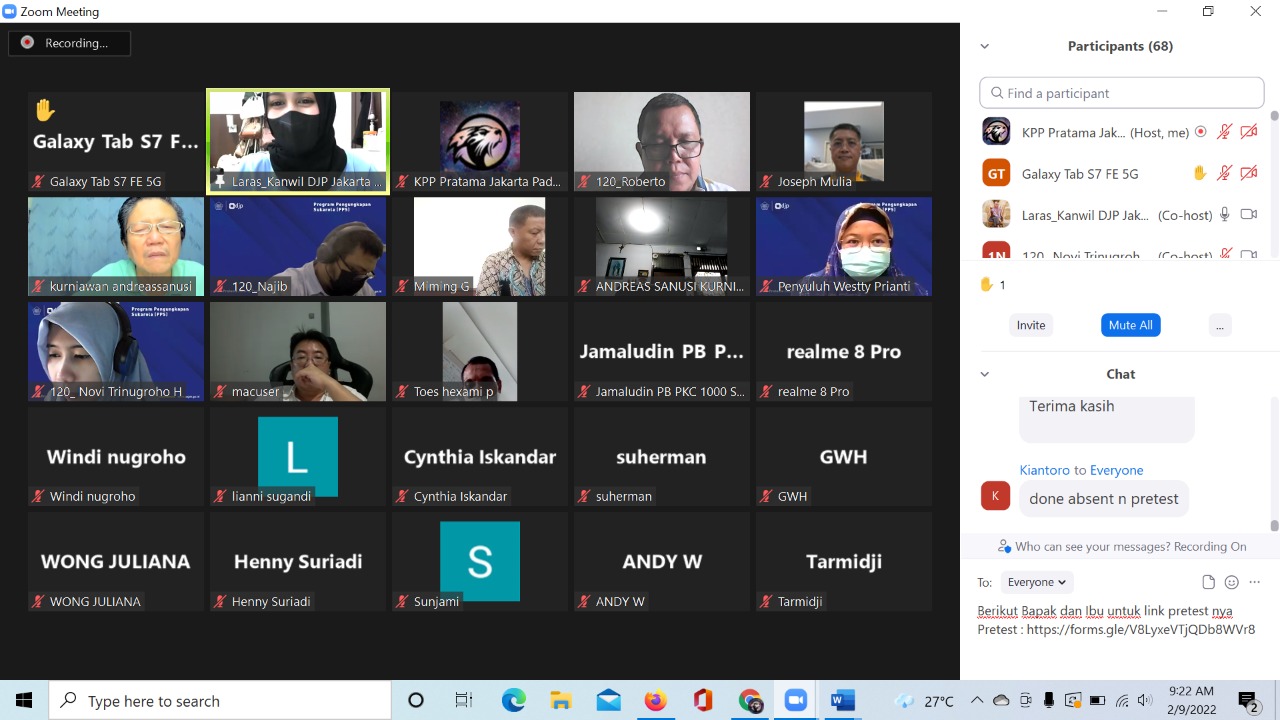The height and width of the screenshot is (720, 1280).
Task: Open Microsoft Word from the taskbar
Action: (843, 701)
